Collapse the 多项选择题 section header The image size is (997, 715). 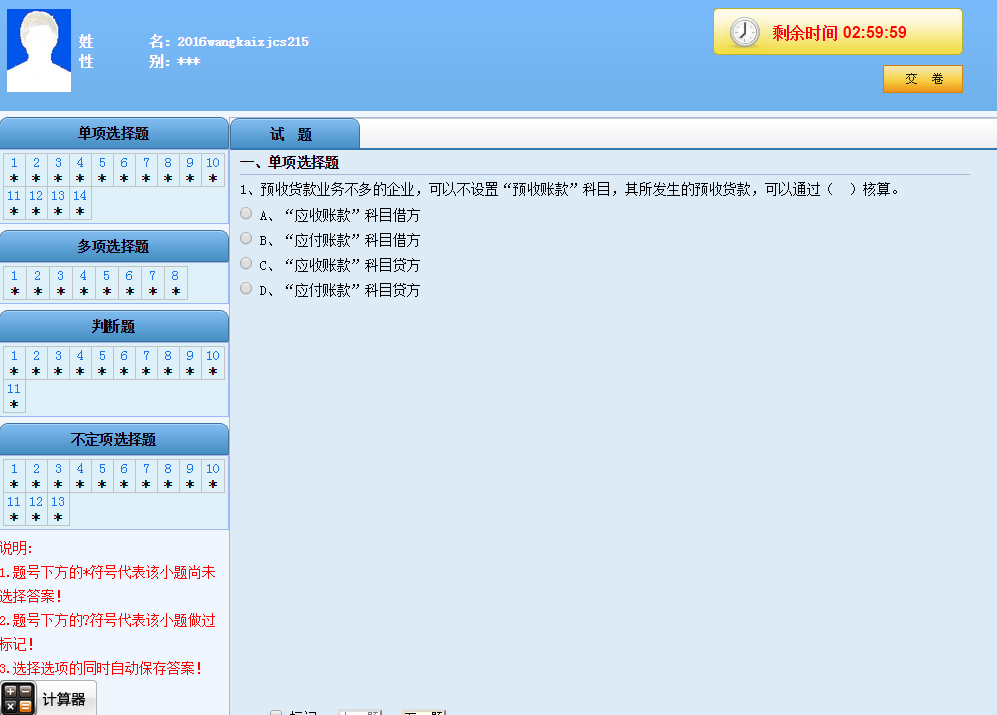point(114,246)
